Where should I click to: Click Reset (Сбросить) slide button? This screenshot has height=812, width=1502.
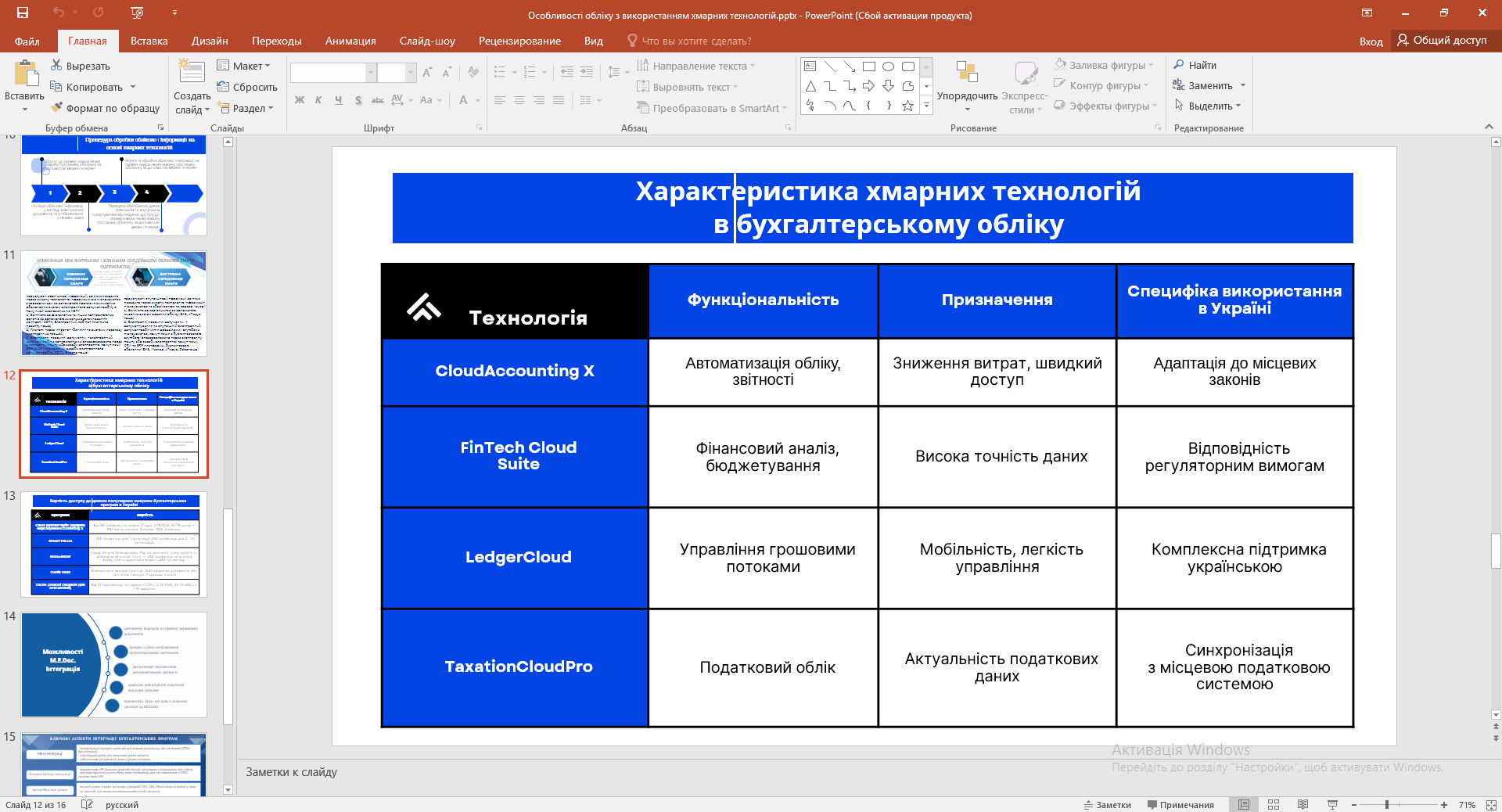click(x=247, y=87)
